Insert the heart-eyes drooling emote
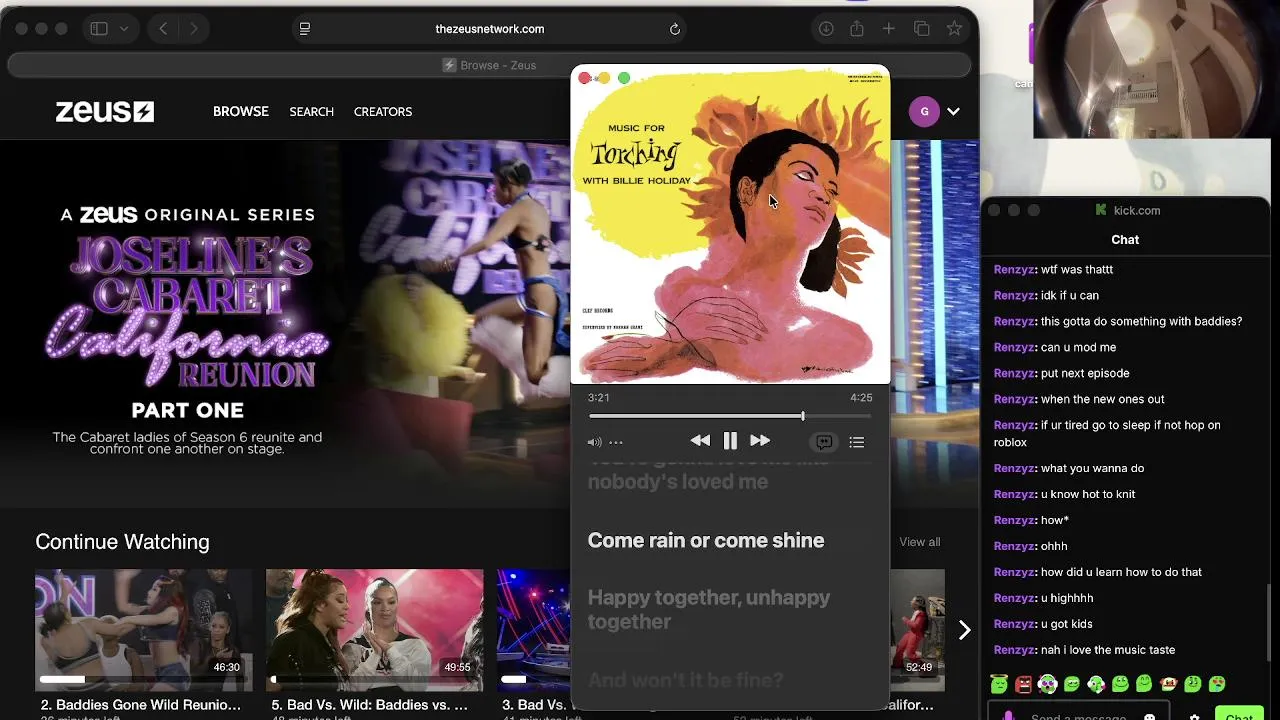The width and height of the screenshot is (1280, 720). [1217, 684]
